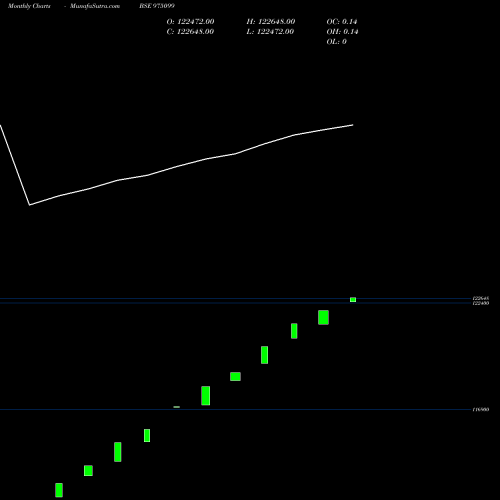Image resolution: width=500 pixels, height=500 pixels.
Task: Click the low value 'L: 122472.00'
Action: tap(270, 32)
